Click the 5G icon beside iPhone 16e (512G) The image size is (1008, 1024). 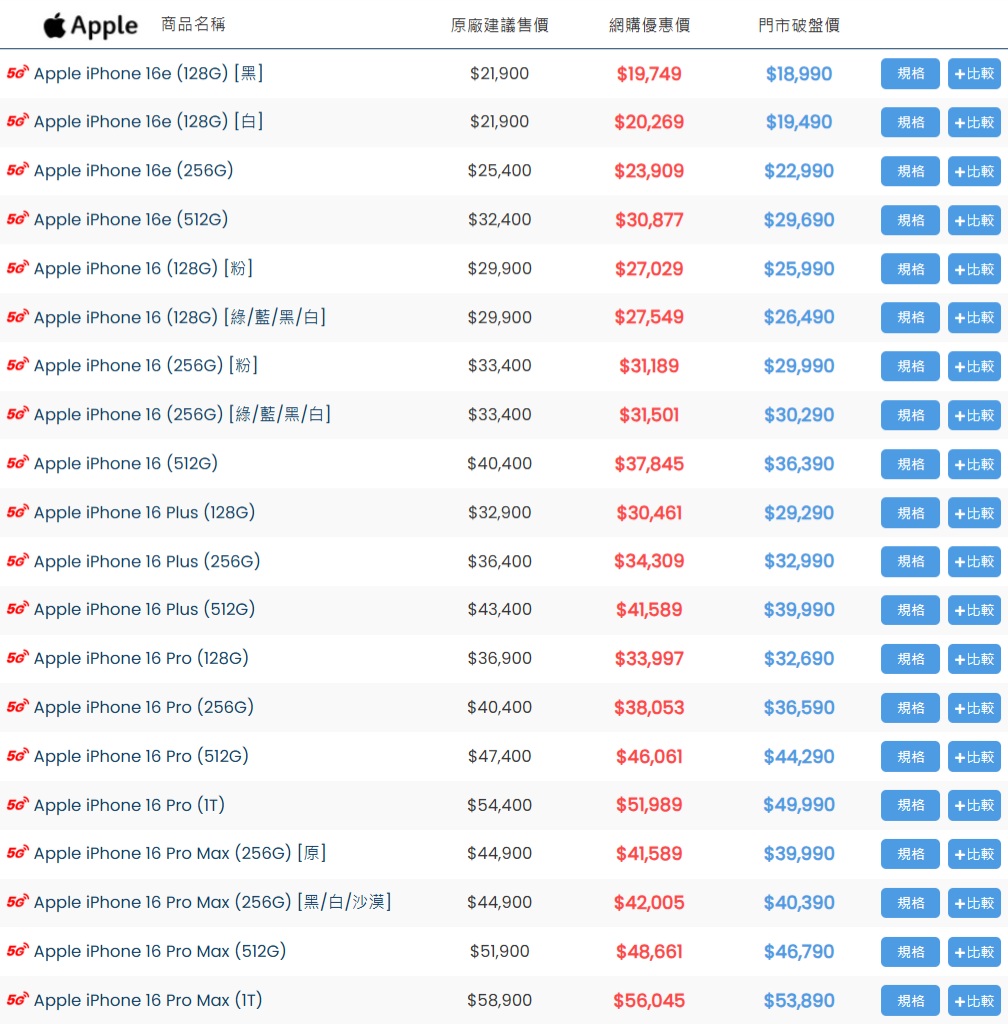coord(18,219)
